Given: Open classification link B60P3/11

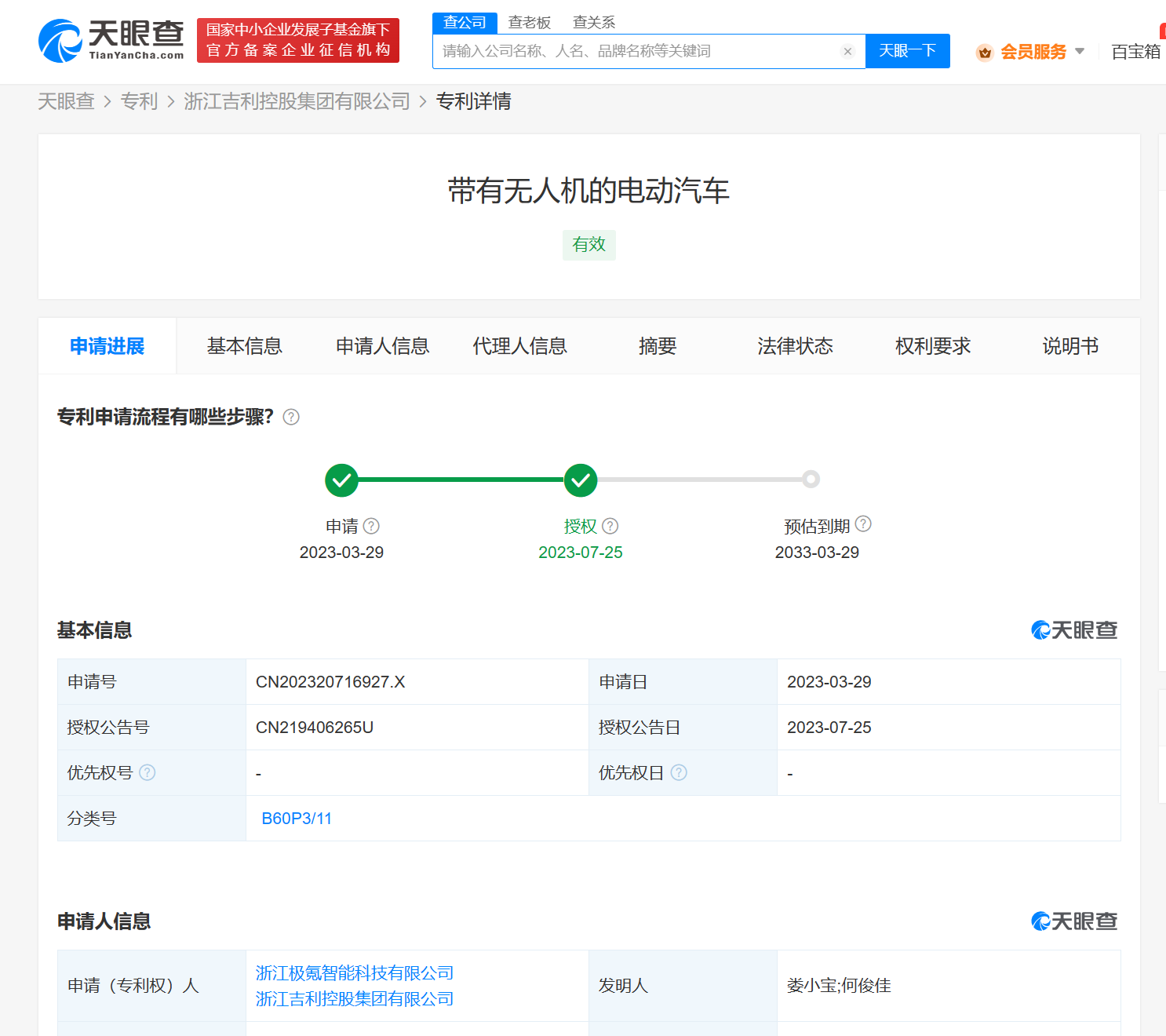Looking at the screenshot, I should coord(297,819).
